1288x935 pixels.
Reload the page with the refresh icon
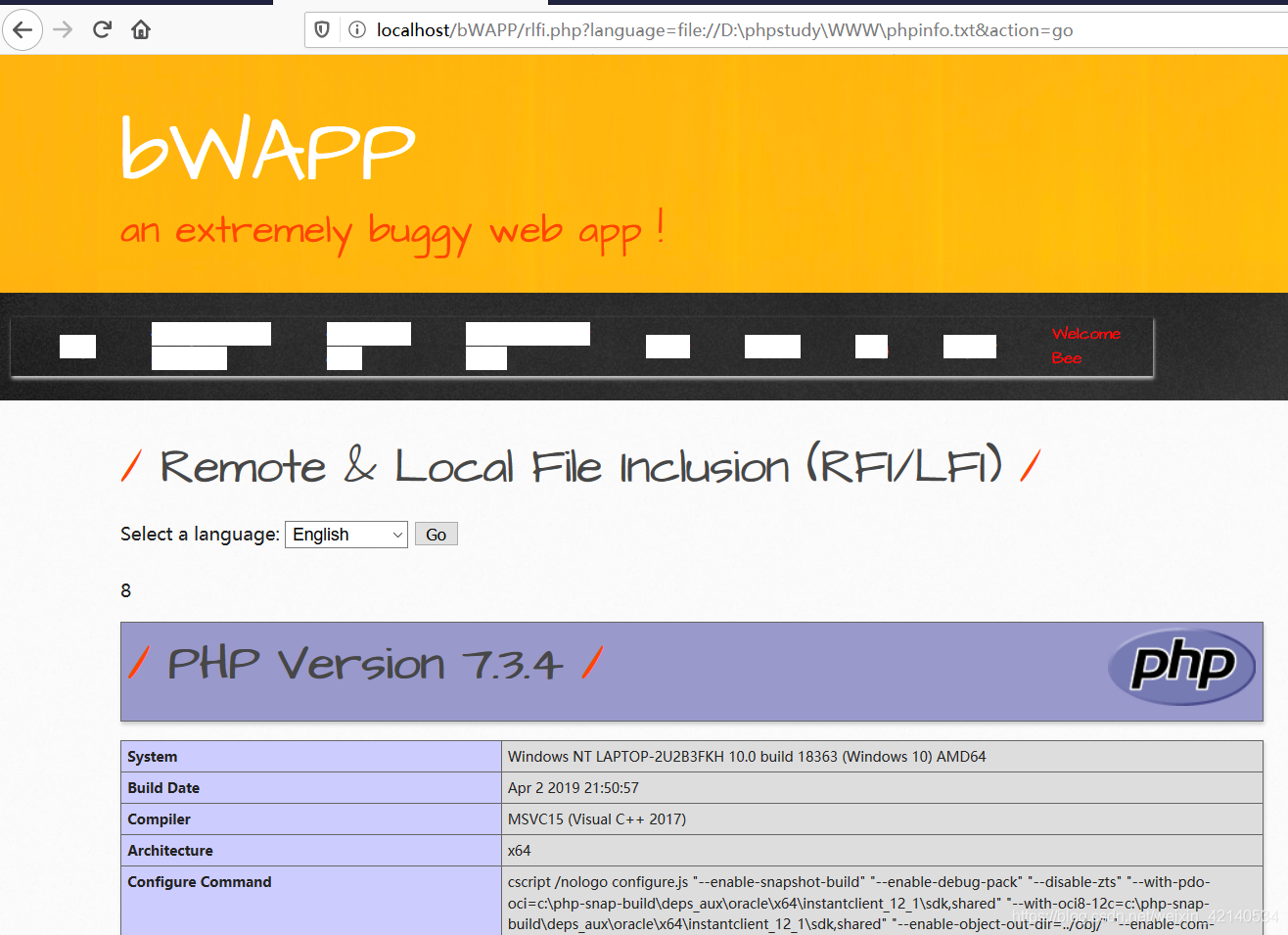coord(102,29)
